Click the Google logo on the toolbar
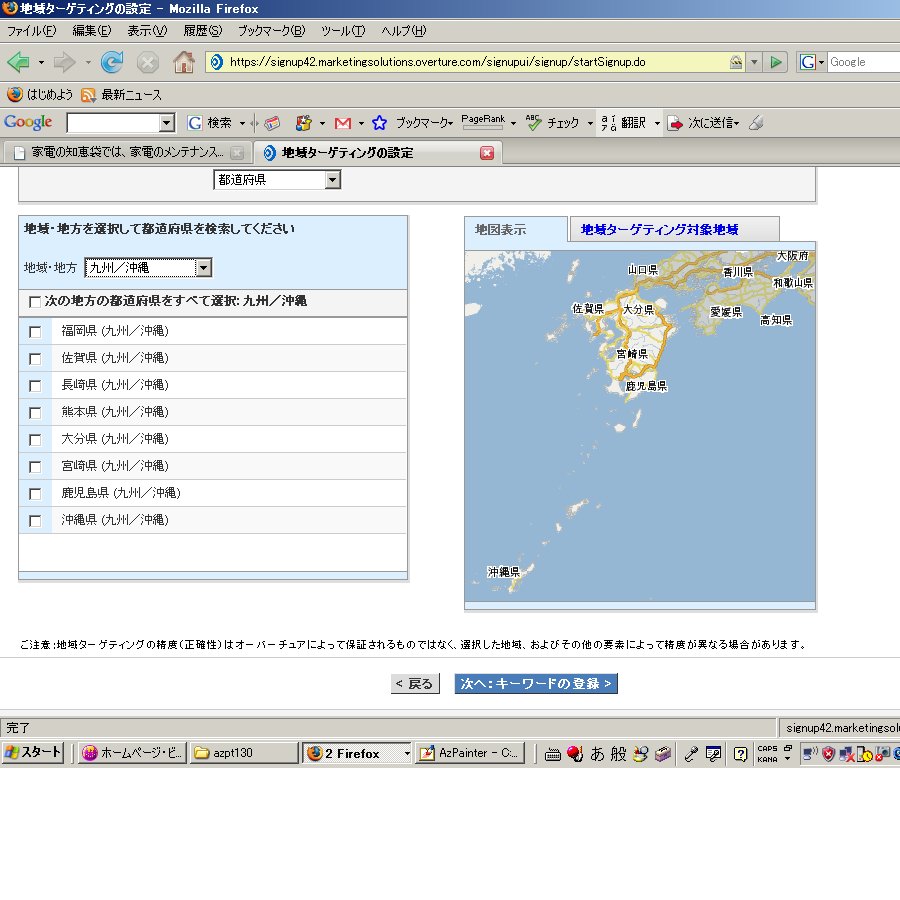900x900 pixels. click(x=28, y=122)
